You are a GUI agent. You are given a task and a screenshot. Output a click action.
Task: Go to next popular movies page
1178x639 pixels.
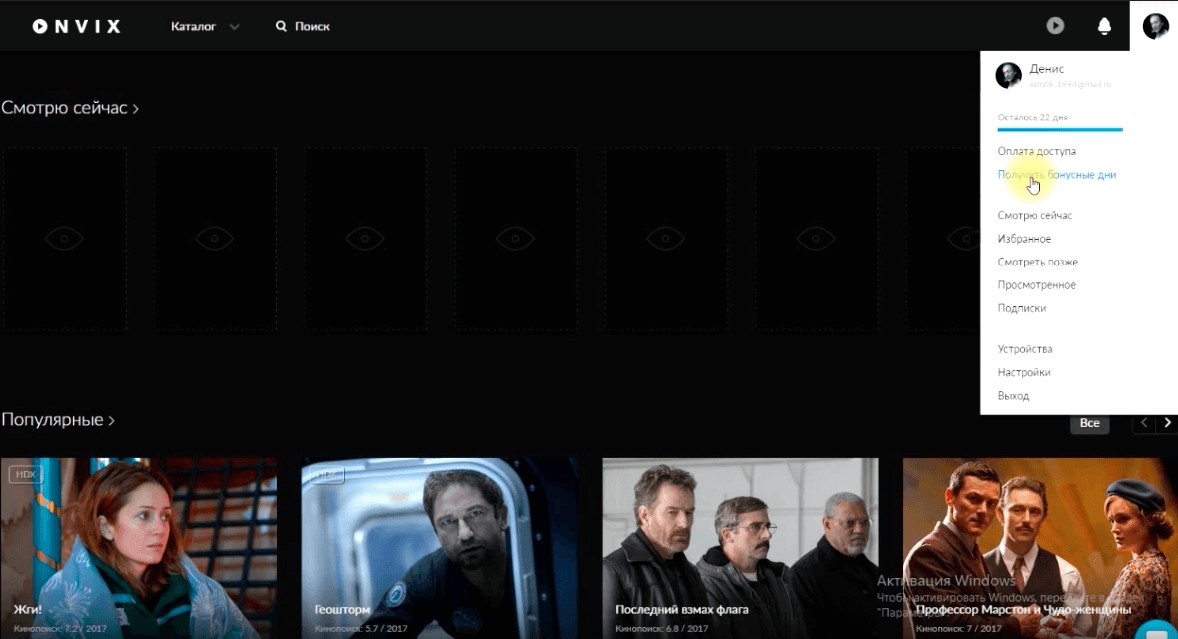[1167, 423]
